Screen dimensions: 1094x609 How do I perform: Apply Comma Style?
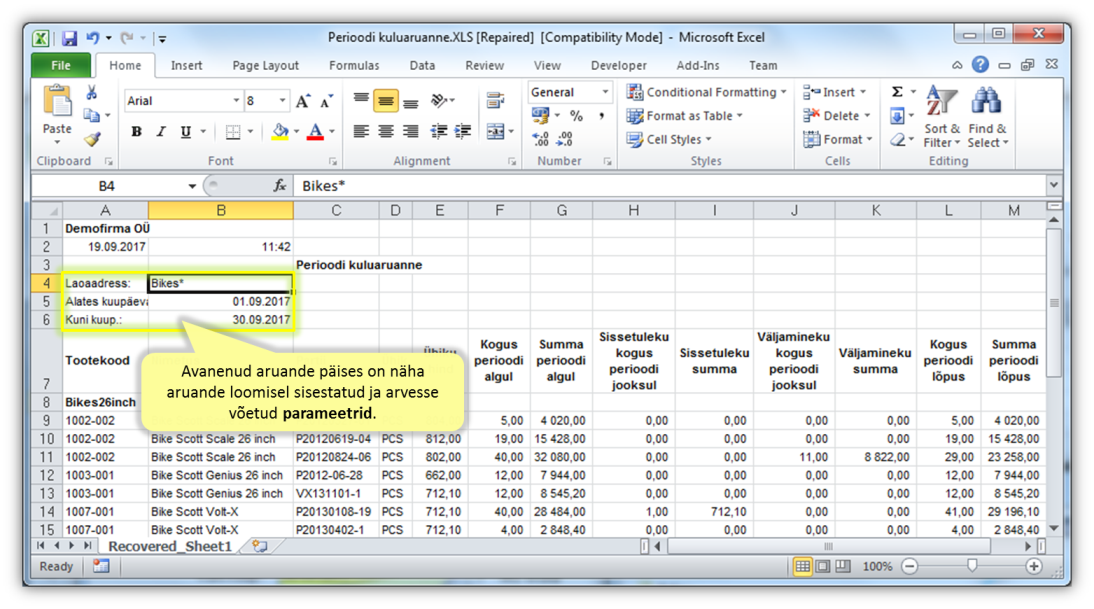(x=601, y=116)
